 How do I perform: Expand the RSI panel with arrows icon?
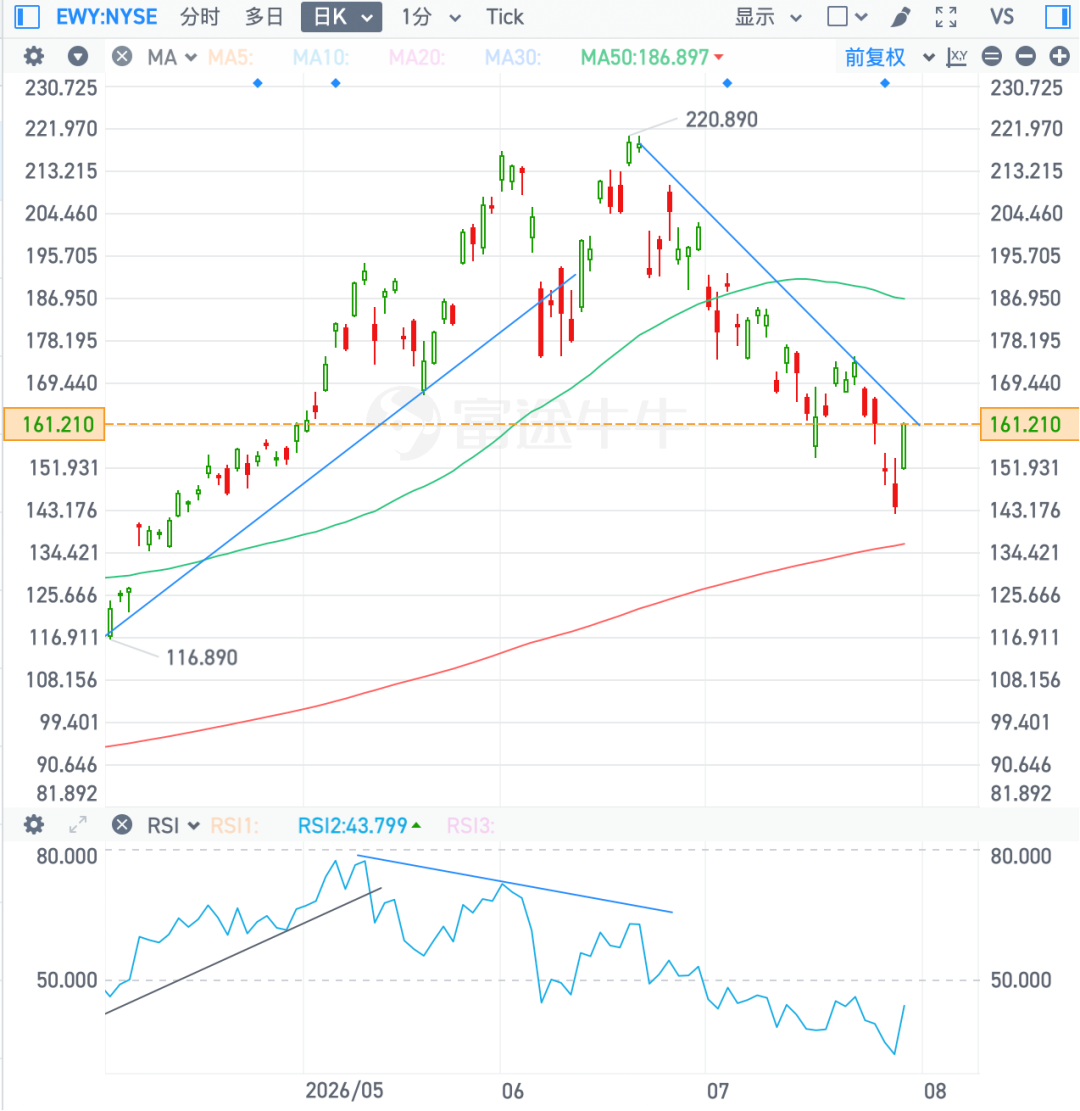pyautogui.click(x=77, y=825)
